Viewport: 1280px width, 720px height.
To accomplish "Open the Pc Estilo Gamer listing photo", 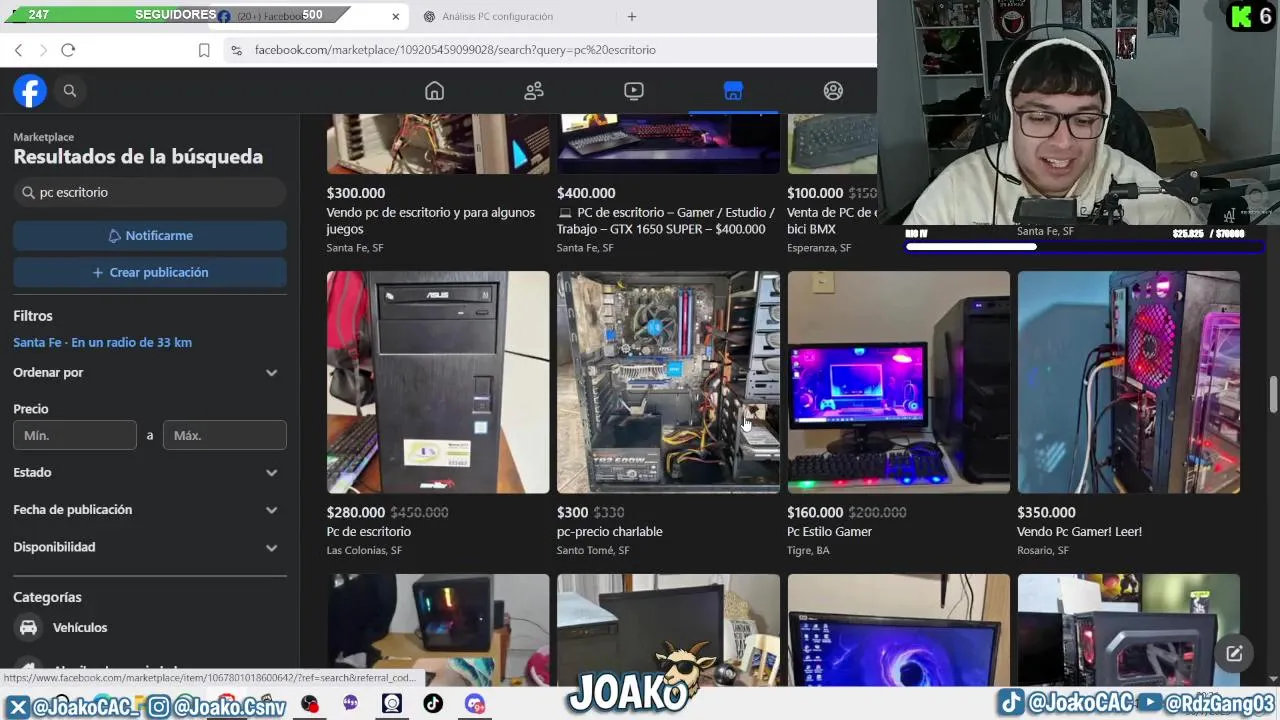I will (898, 382).
